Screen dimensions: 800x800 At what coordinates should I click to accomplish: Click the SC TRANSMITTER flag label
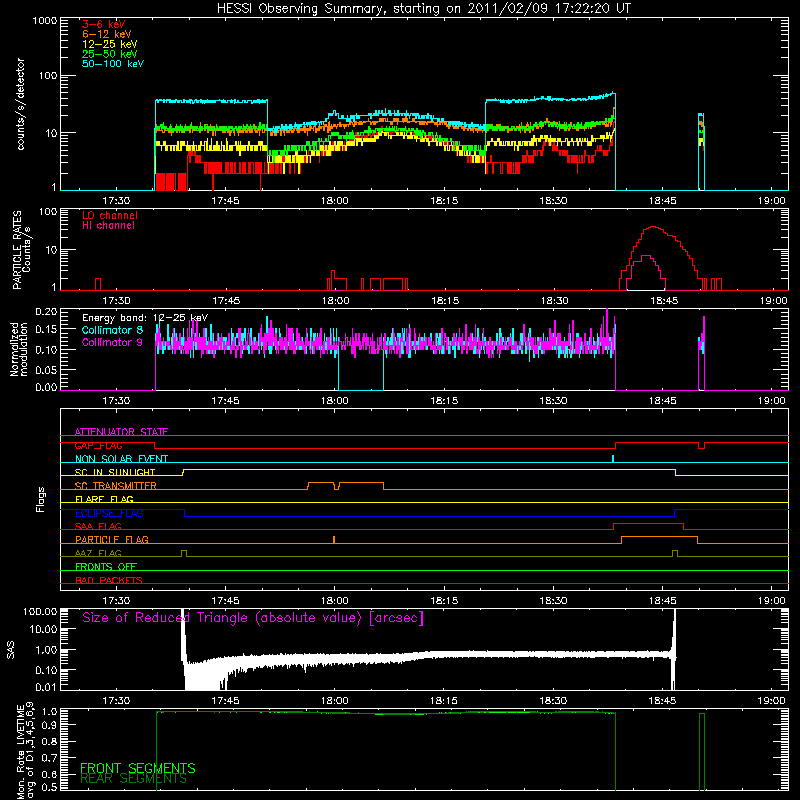point(116,486)
